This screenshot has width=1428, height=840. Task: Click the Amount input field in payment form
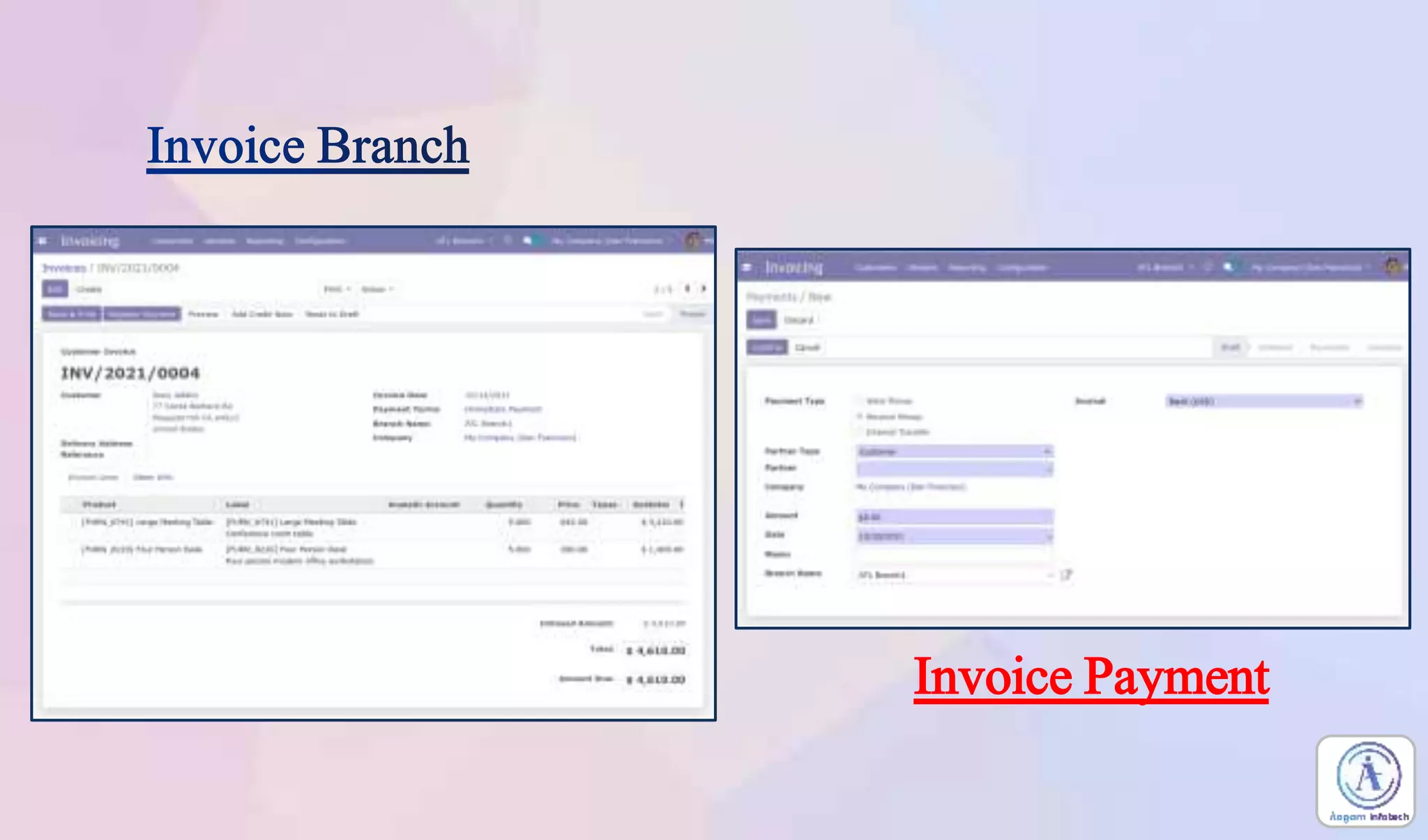click(x=955, y=517)
